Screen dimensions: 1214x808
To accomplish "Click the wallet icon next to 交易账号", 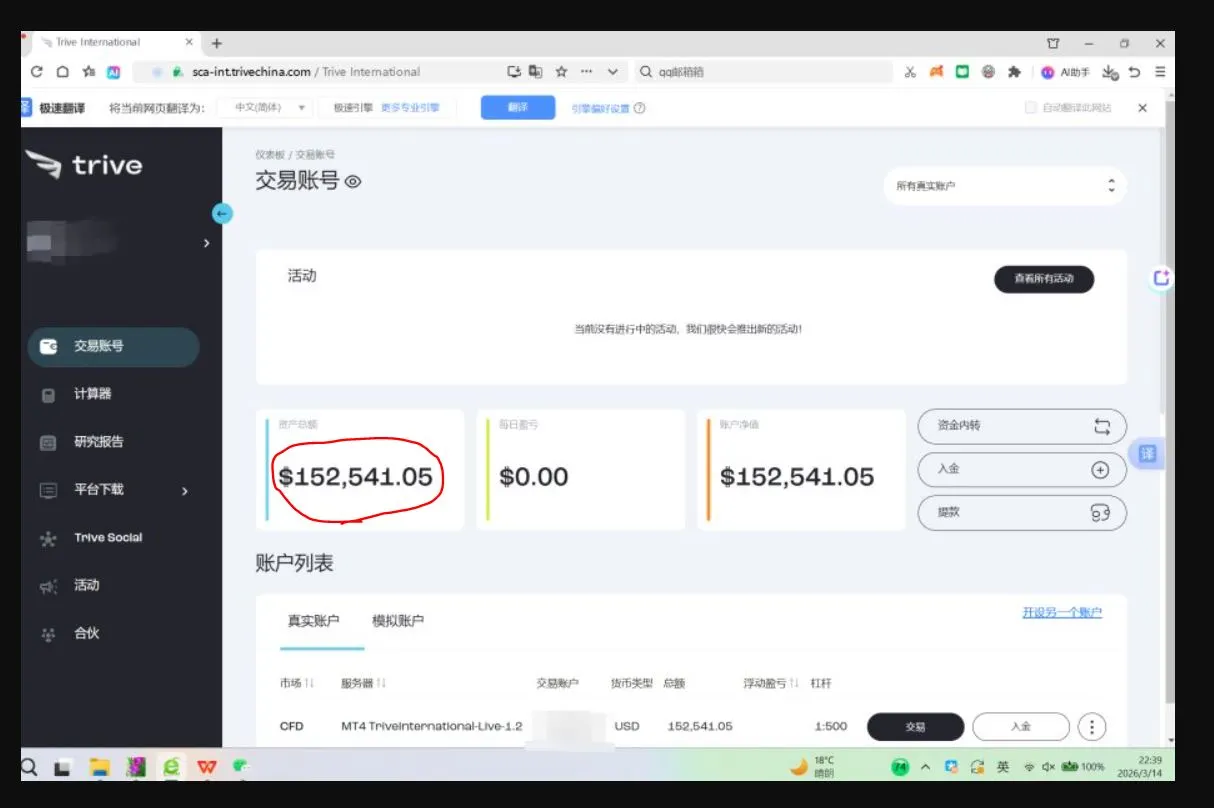I will click(x=48, y=347).
